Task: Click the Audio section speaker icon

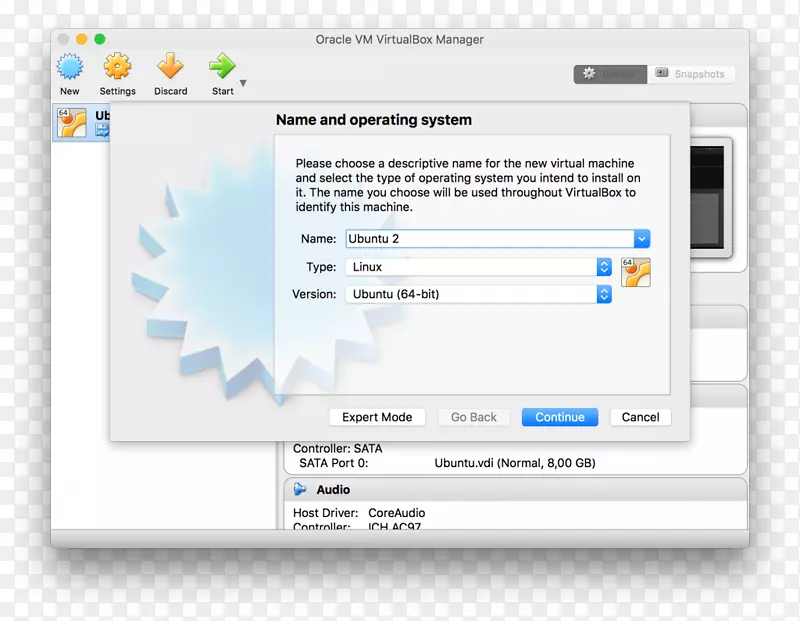Action: [x=299, y=489]
